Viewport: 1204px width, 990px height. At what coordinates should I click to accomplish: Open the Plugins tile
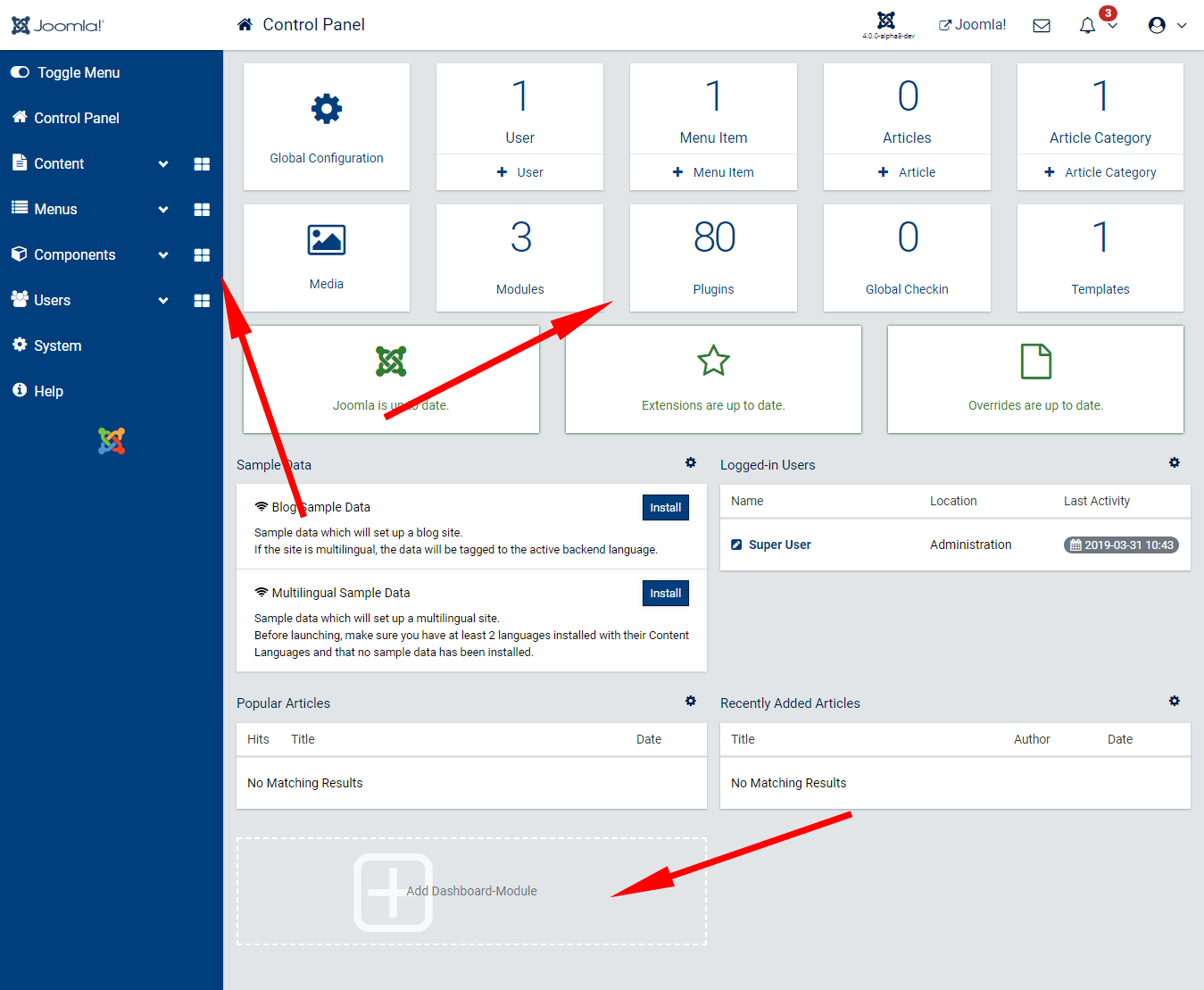[x=713, y=258]
